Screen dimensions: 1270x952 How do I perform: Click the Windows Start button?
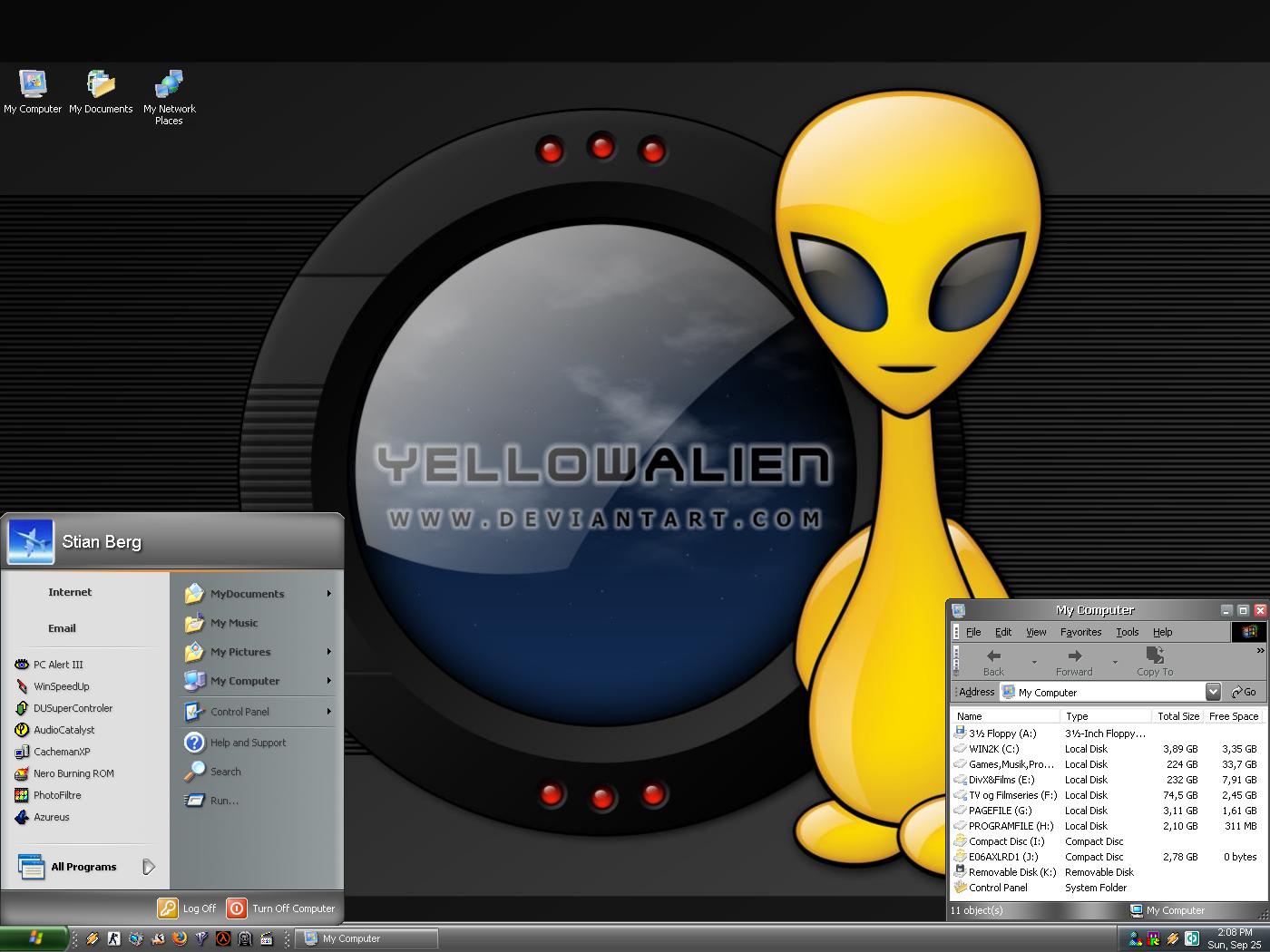pos(34,938)
